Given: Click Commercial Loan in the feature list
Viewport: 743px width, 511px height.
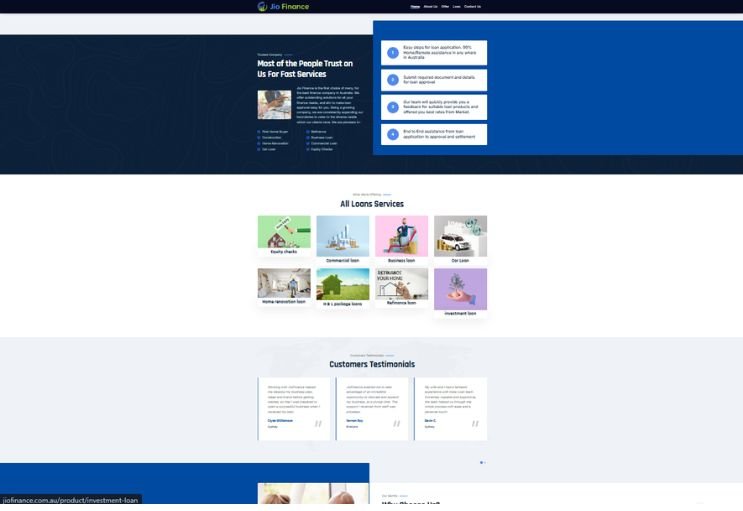Looking at the screenshot, I should (324, 143).
